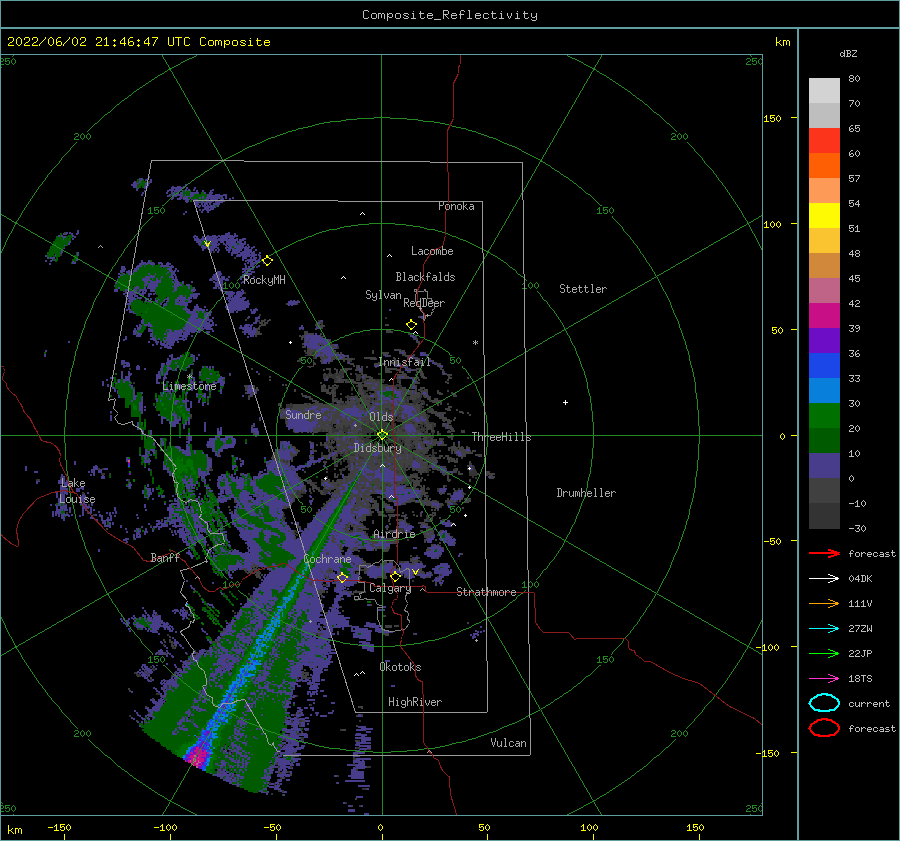Choose the magenta 18TS arrow legend icon
Screen dimensions: 900x841
click(x=824, y=679)
